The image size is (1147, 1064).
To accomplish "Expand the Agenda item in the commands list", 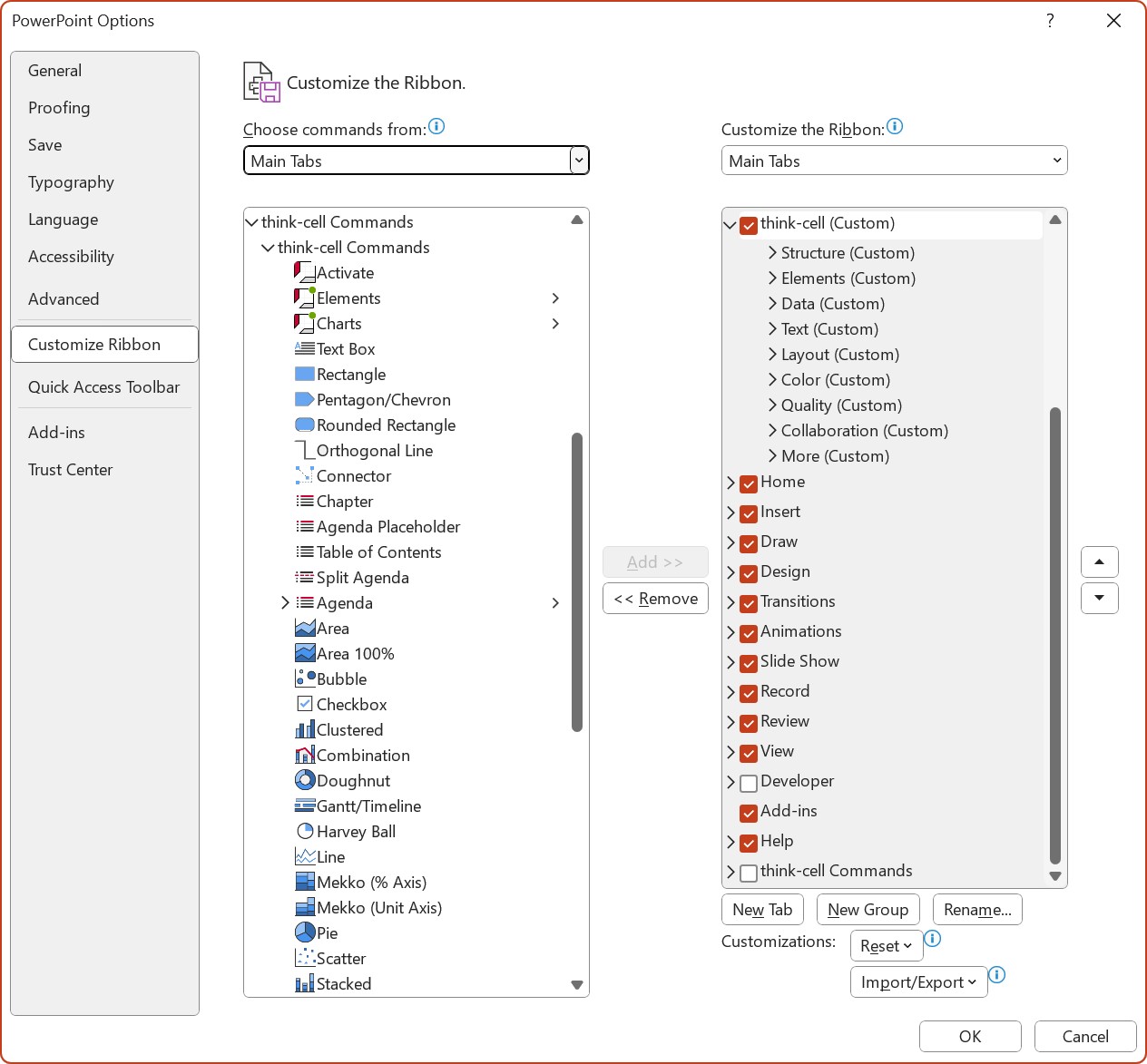I will [285, 602].
